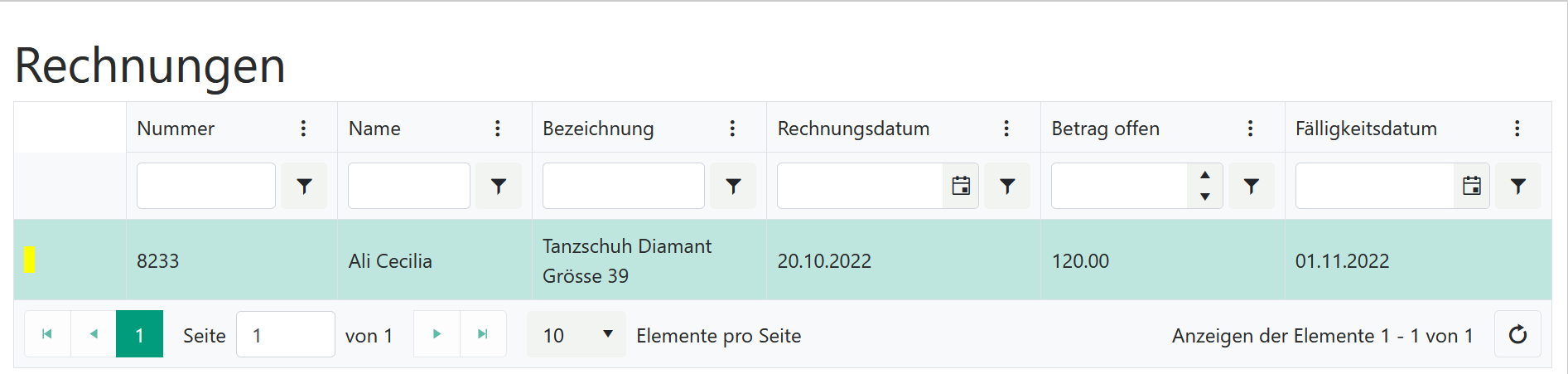
Task: Open the Nummer column menu
Action: (x=303, y=129)
